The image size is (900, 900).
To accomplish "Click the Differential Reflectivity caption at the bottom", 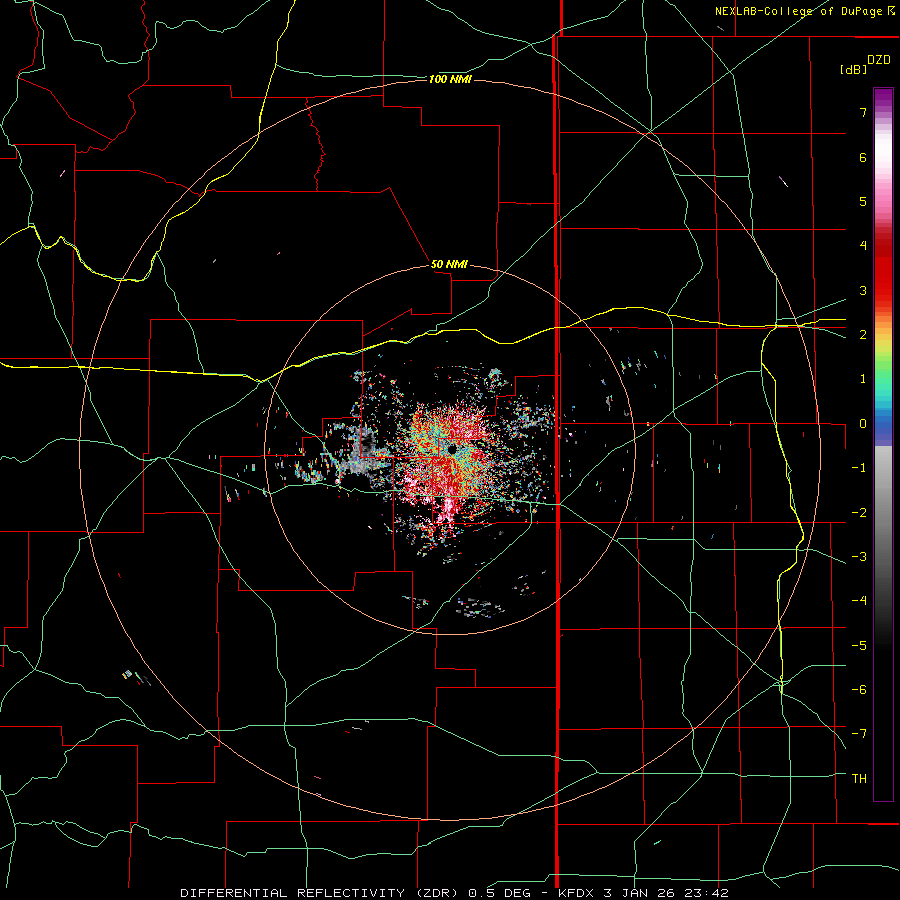I will click(x=454, y=893).
